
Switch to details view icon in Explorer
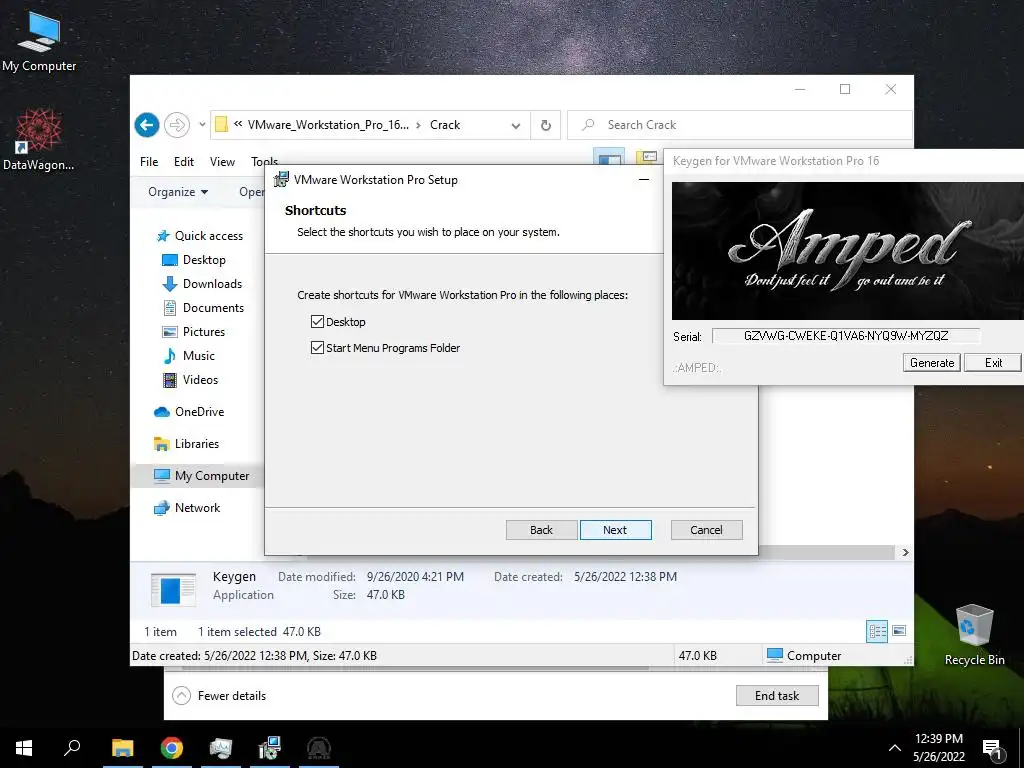877,631
